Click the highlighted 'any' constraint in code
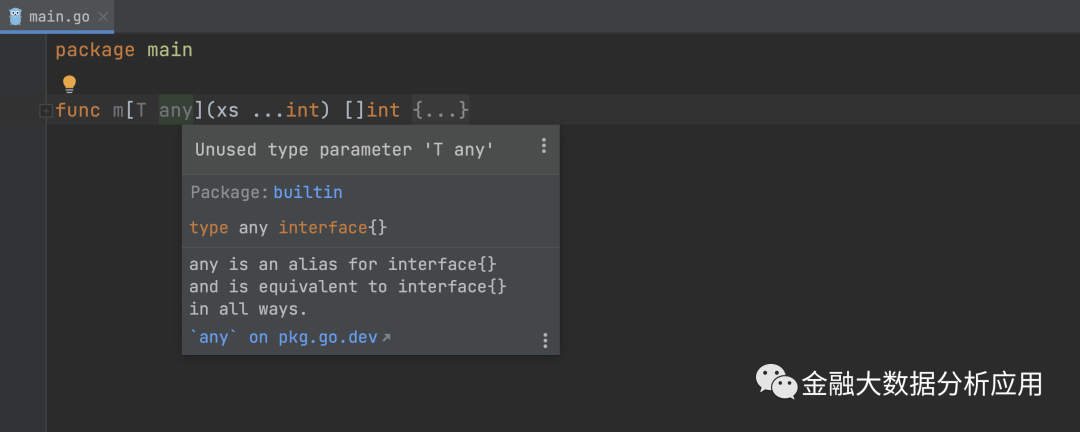Image resolution: width=1080 pixels, height=432 pixels. click(175, 110)
